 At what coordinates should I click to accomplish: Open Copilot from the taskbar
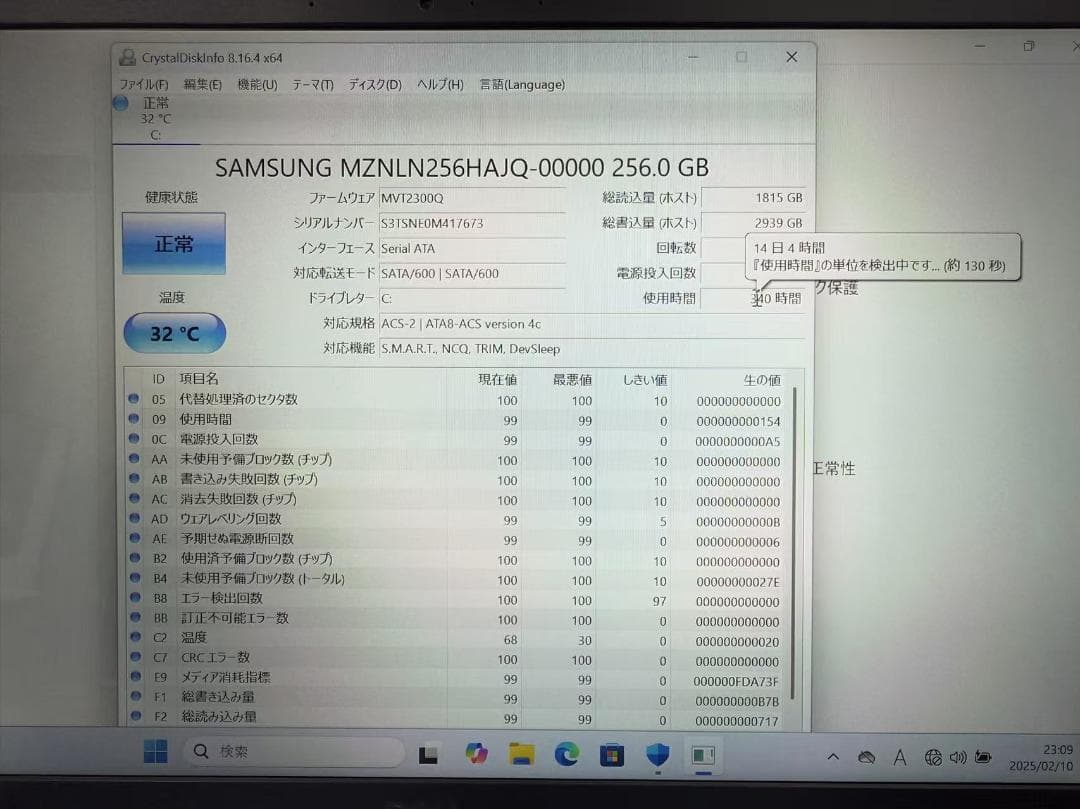point(476,754)
